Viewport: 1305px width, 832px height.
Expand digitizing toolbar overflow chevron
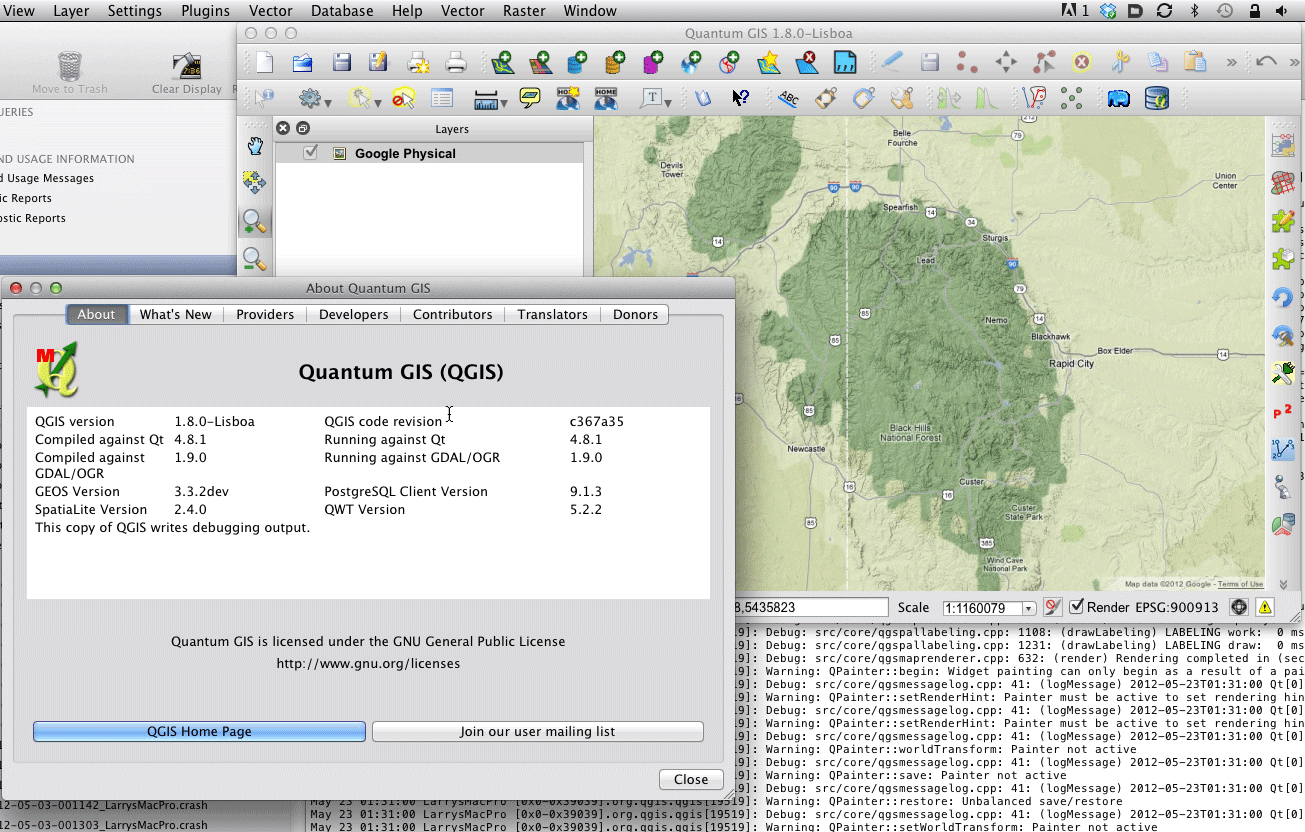(1232, 62)
